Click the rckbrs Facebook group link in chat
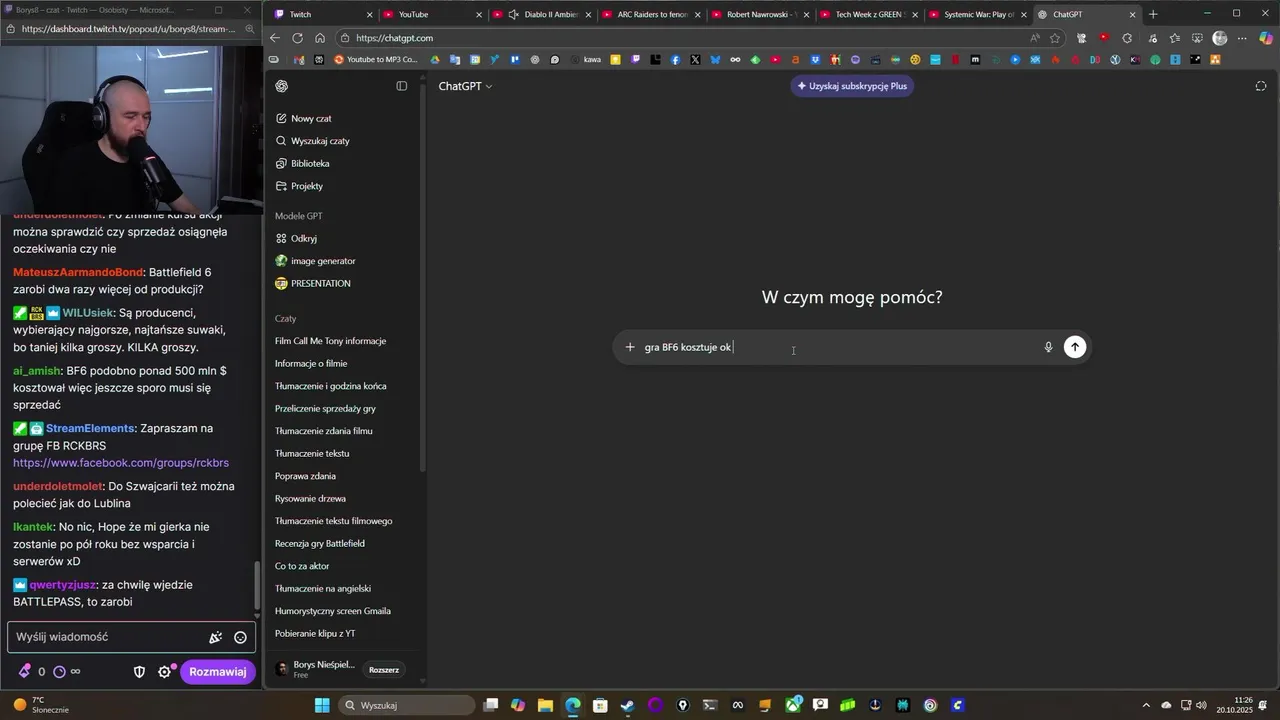 (x=121, y=463)
